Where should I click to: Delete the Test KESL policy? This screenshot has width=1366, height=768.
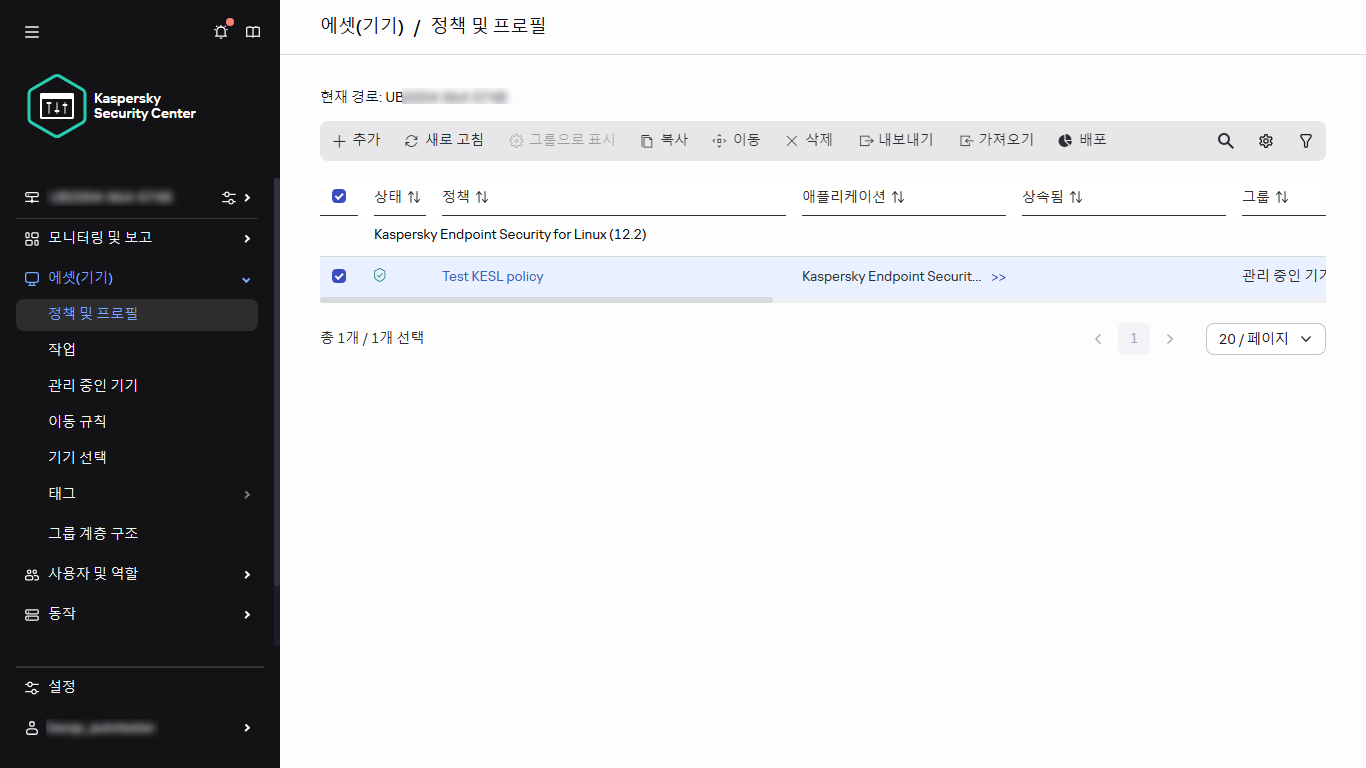(x=808, y=140)
